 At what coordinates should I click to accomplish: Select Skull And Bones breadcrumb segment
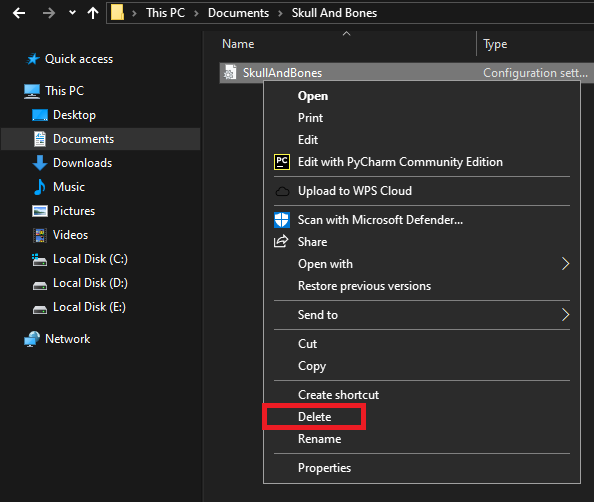point(334,13)
